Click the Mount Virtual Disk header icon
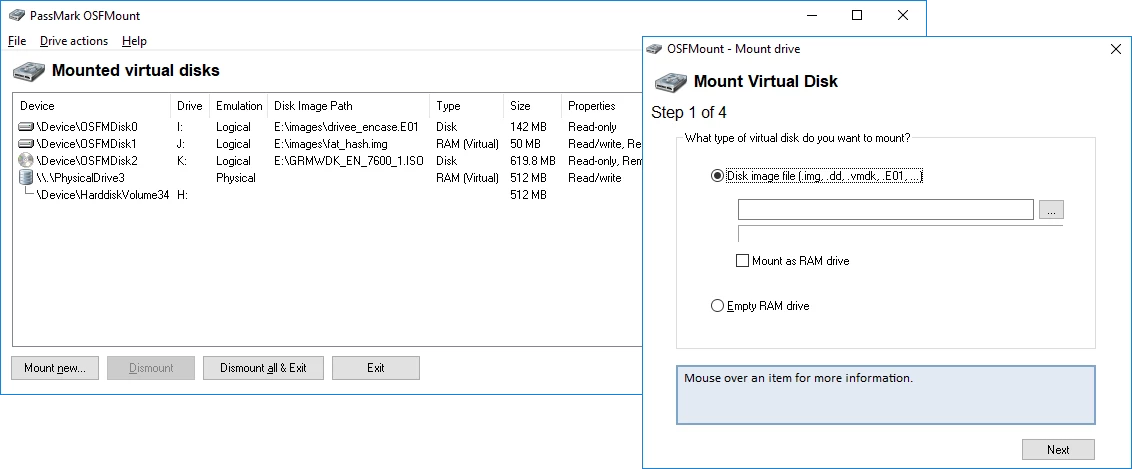Viewport: 1132px width, 469px height. 670,82
